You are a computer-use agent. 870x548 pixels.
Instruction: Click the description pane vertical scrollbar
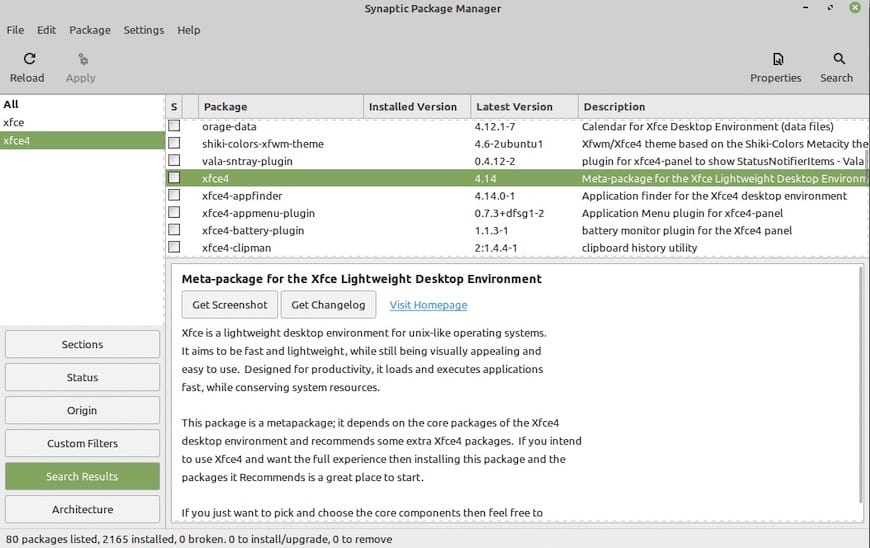click(x=861, y=385)
